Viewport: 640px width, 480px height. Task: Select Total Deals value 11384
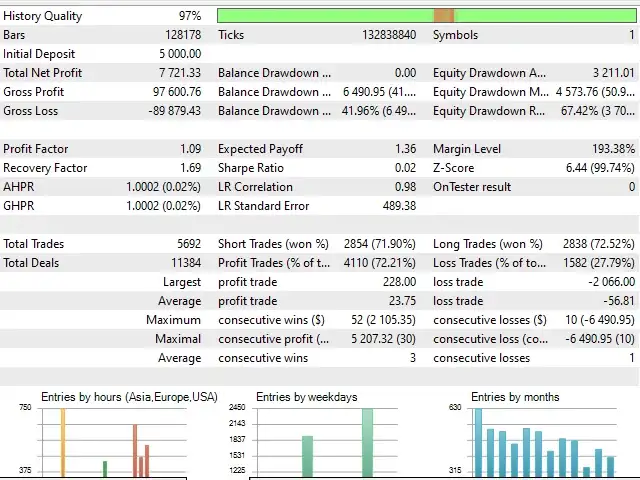click(x=186, y=263)
